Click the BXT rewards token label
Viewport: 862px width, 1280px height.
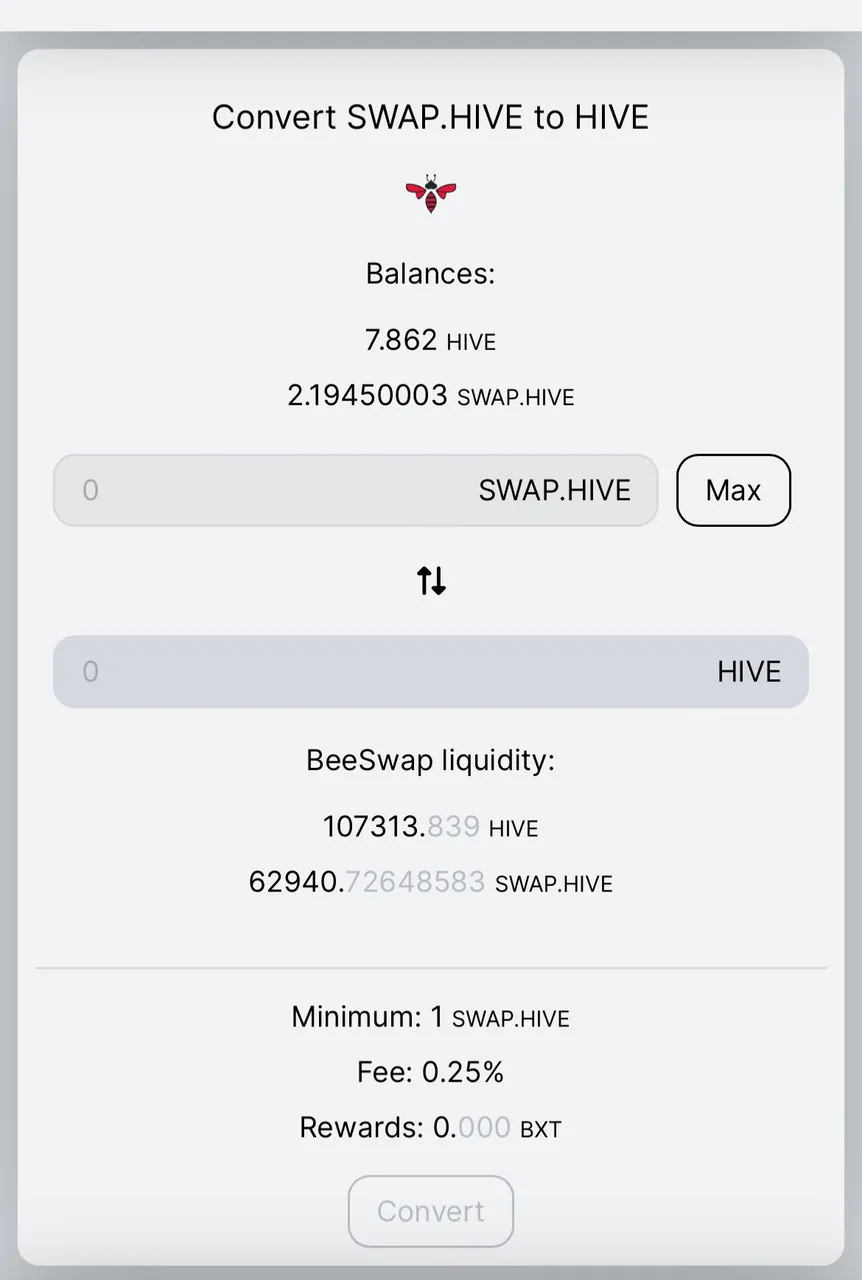[541, 1130]
